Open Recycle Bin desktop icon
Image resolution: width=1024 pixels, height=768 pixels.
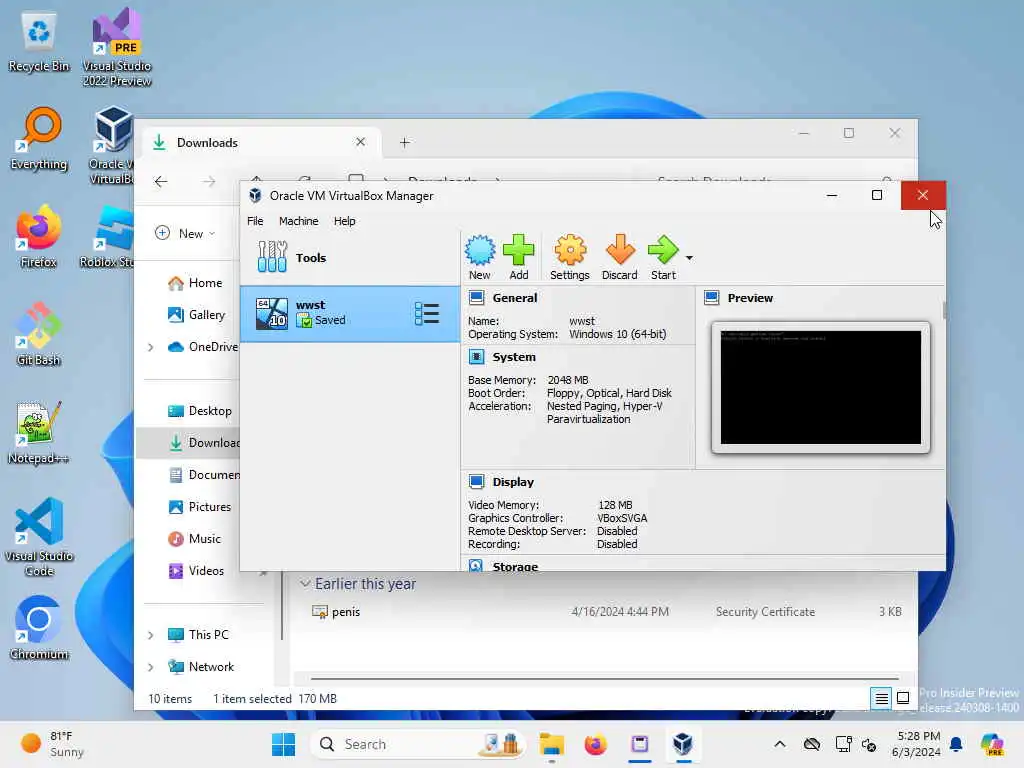point(39,43)
